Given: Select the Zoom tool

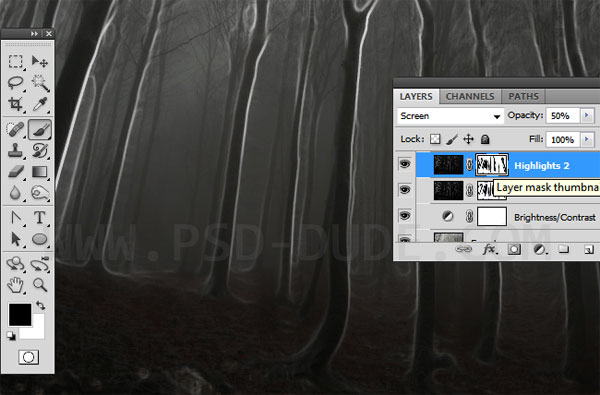Looking at the screenshot, I should 40,285.
